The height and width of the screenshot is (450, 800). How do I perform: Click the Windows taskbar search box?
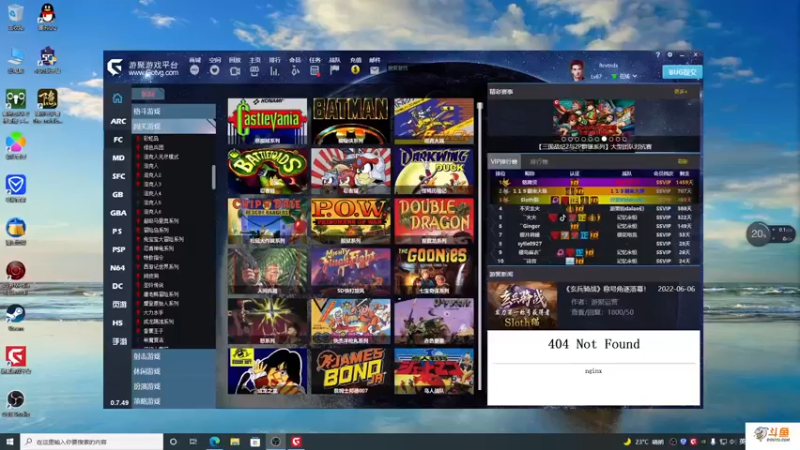click(x=92, y=441)
